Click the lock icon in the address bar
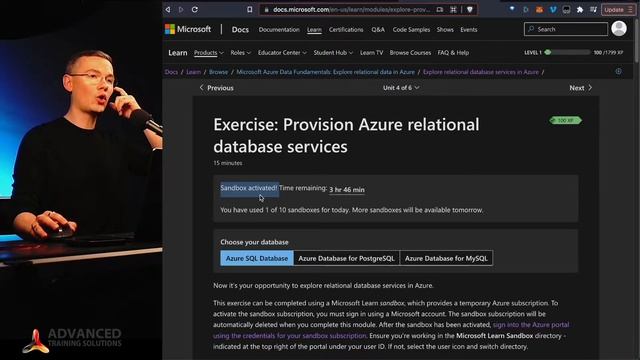Image resolution: width=640 pixels, height=360 pixels. tap(267, 9)
